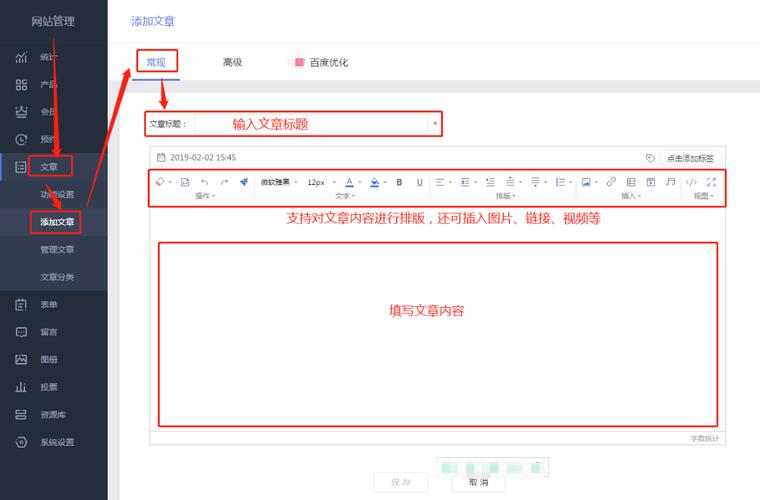Open 功能设置 under articles
760x500 pixels.
57,194
